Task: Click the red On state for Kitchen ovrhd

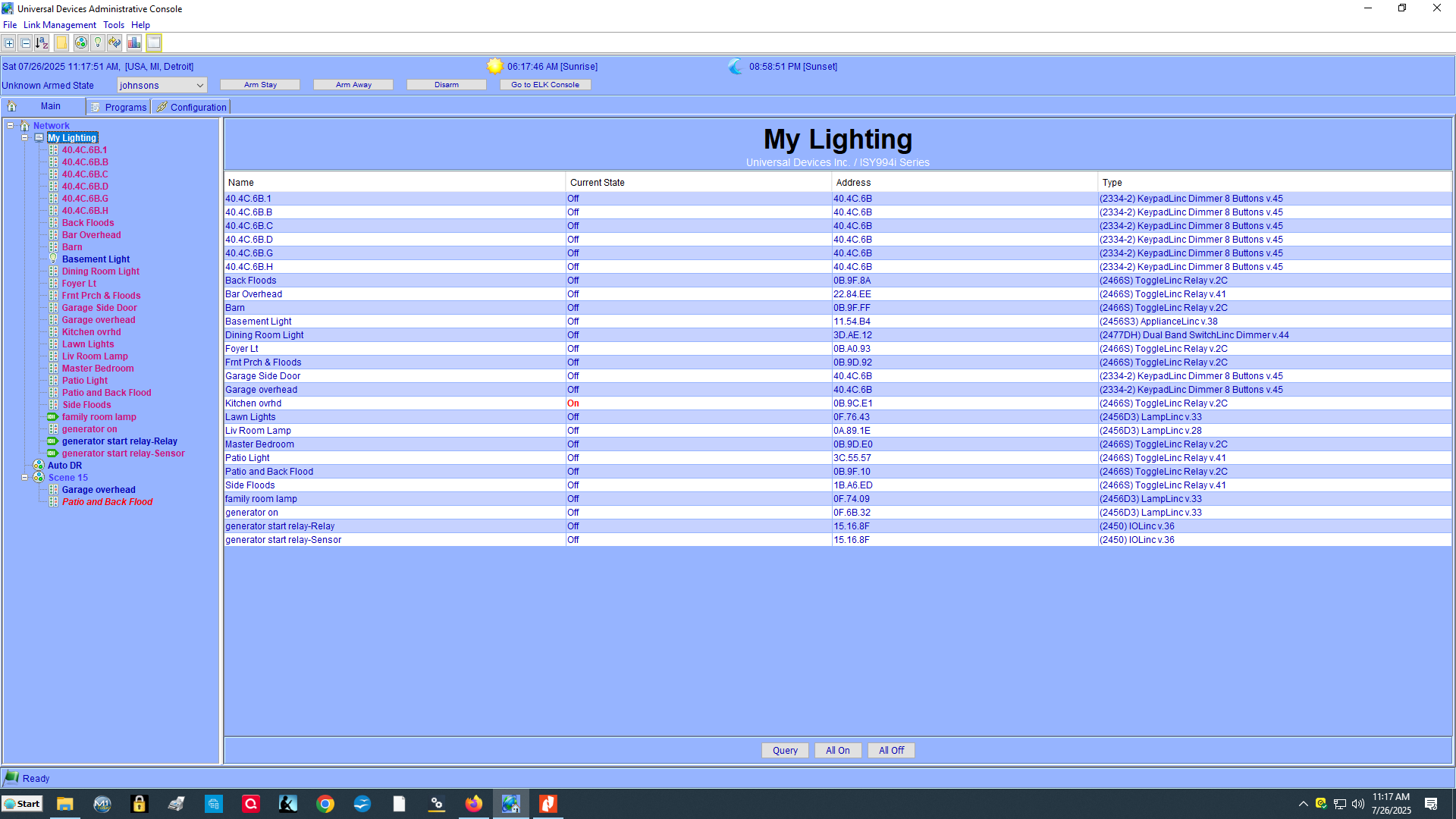Action: pos(573,403)
